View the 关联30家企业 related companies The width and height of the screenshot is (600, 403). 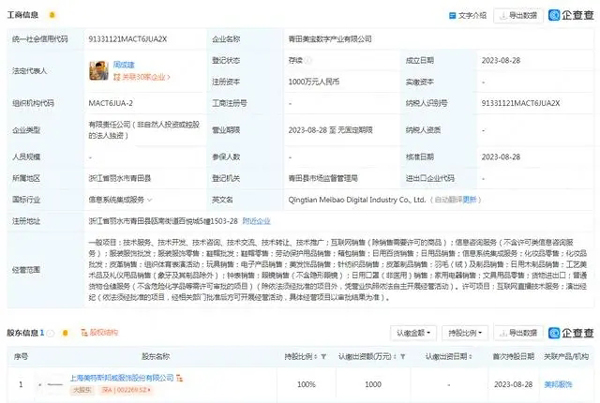click(x=142, y=77)
